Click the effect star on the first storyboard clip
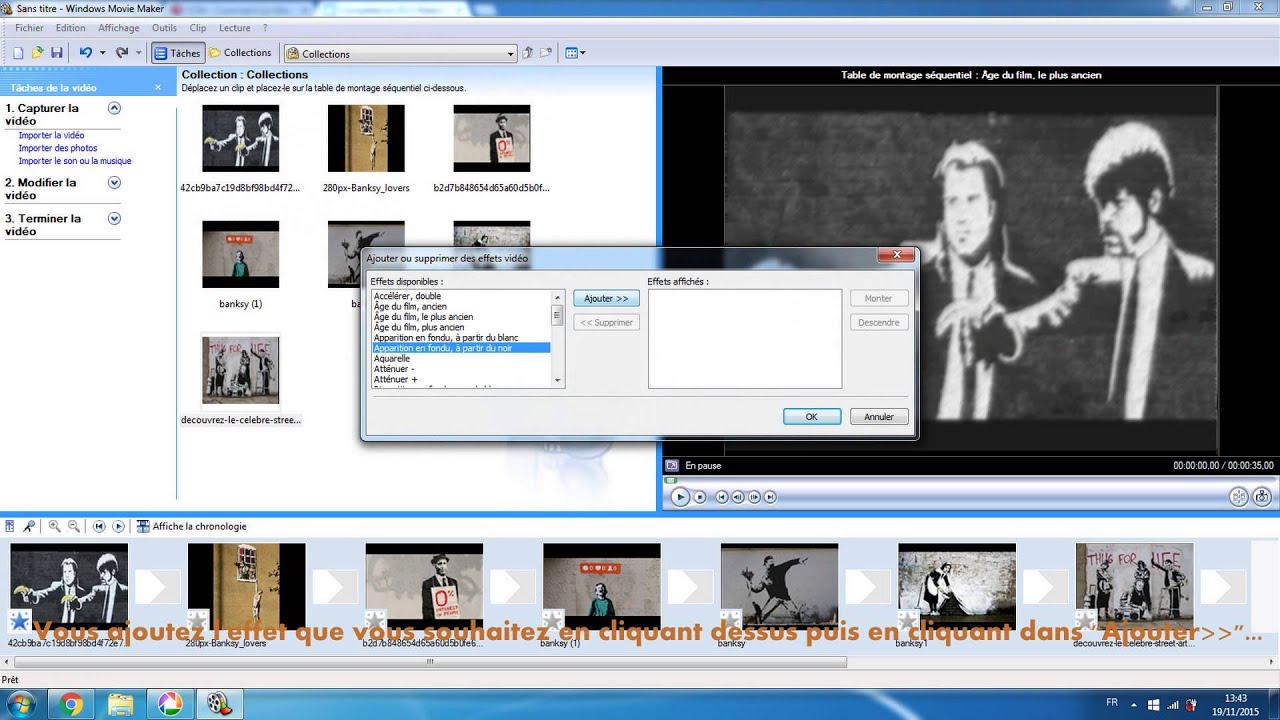1280x720 pixels. [x=20, y=620]
